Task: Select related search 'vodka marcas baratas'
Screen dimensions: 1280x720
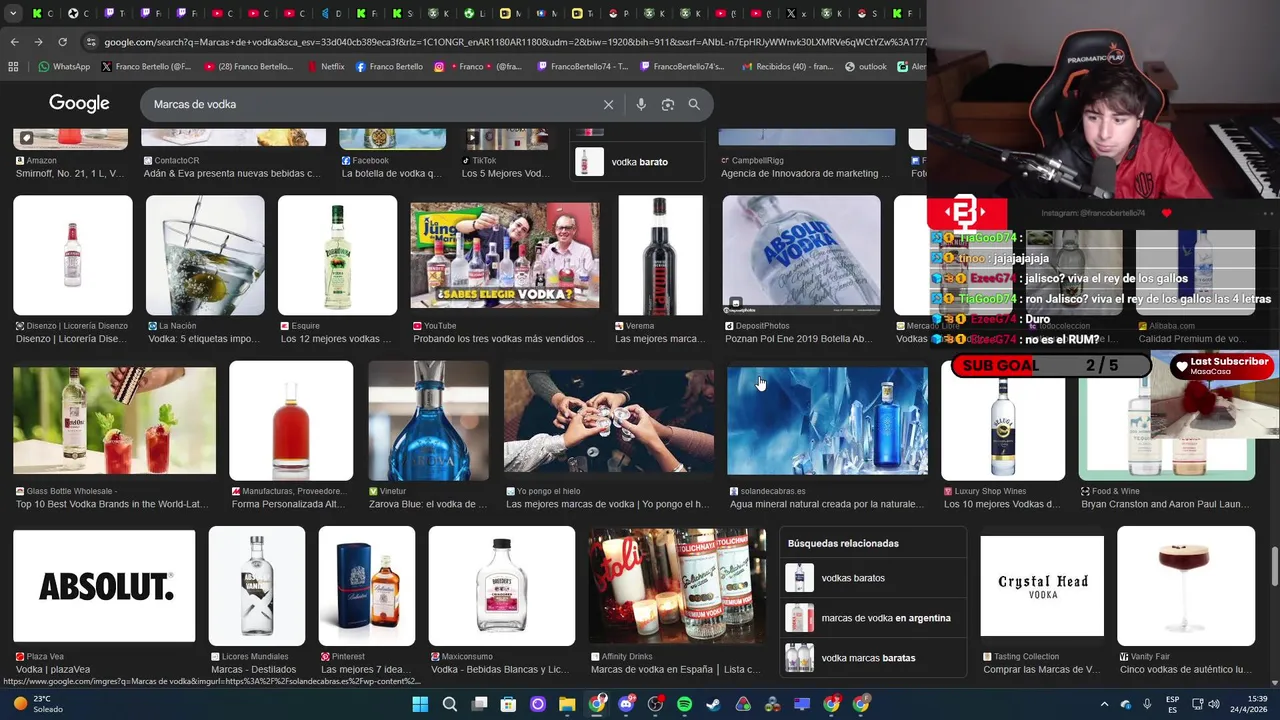Action: click(873, 658)
